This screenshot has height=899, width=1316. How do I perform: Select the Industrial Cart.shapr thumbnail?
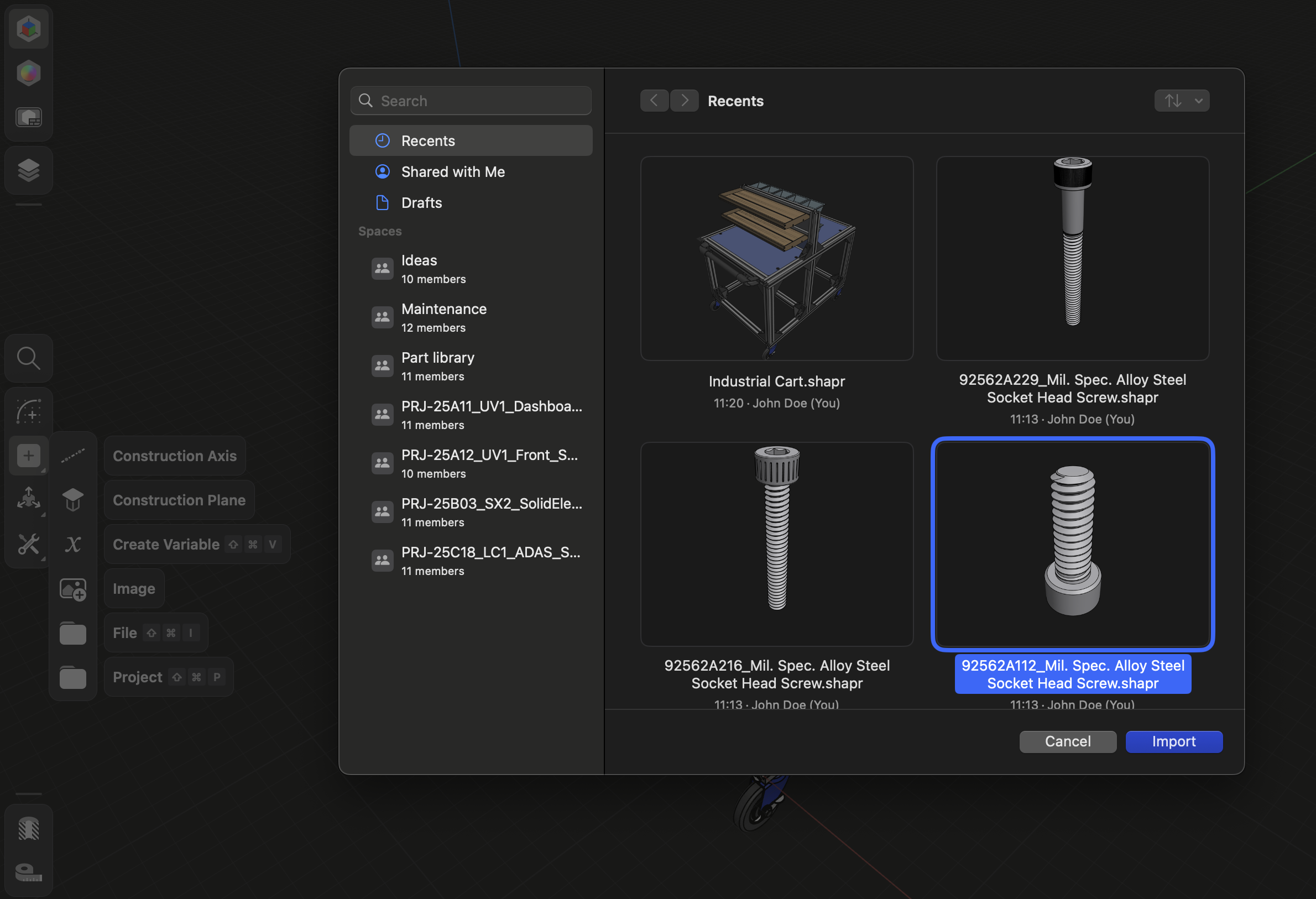776,259
